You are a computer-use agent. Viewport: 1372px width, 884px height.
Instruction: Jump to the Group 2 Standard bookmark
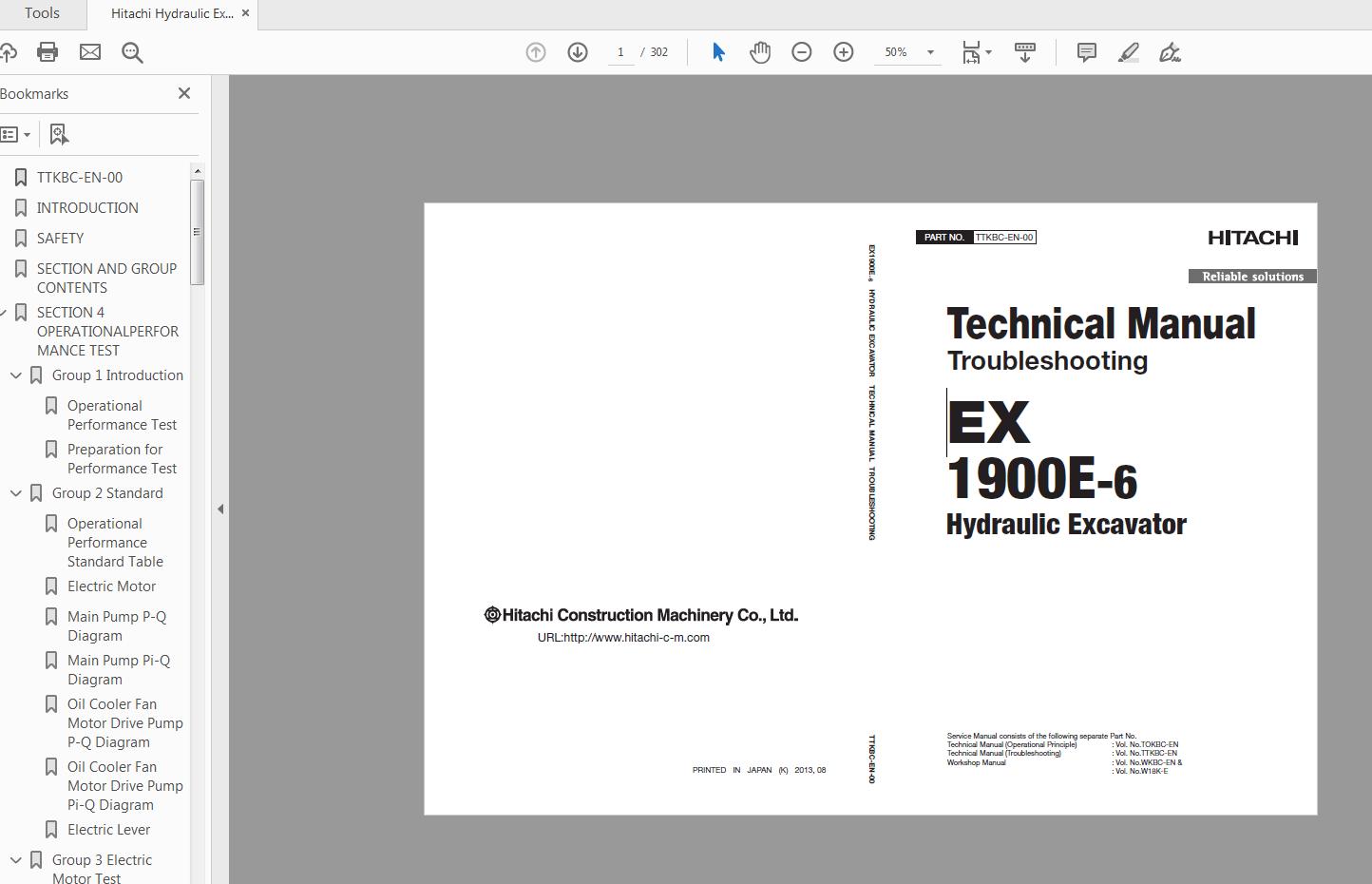coord(107,493)
